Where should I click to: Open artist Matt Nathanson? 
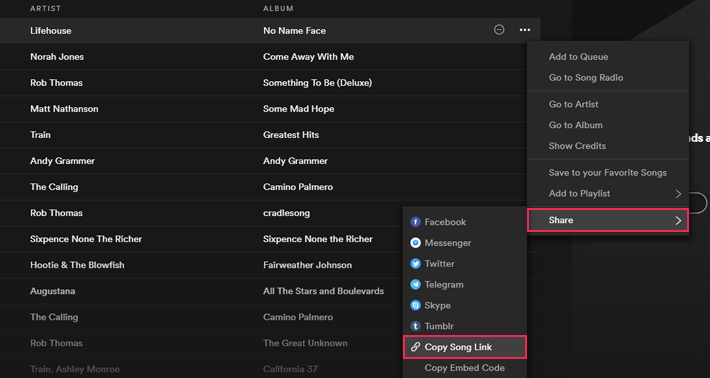click(64, 109)
